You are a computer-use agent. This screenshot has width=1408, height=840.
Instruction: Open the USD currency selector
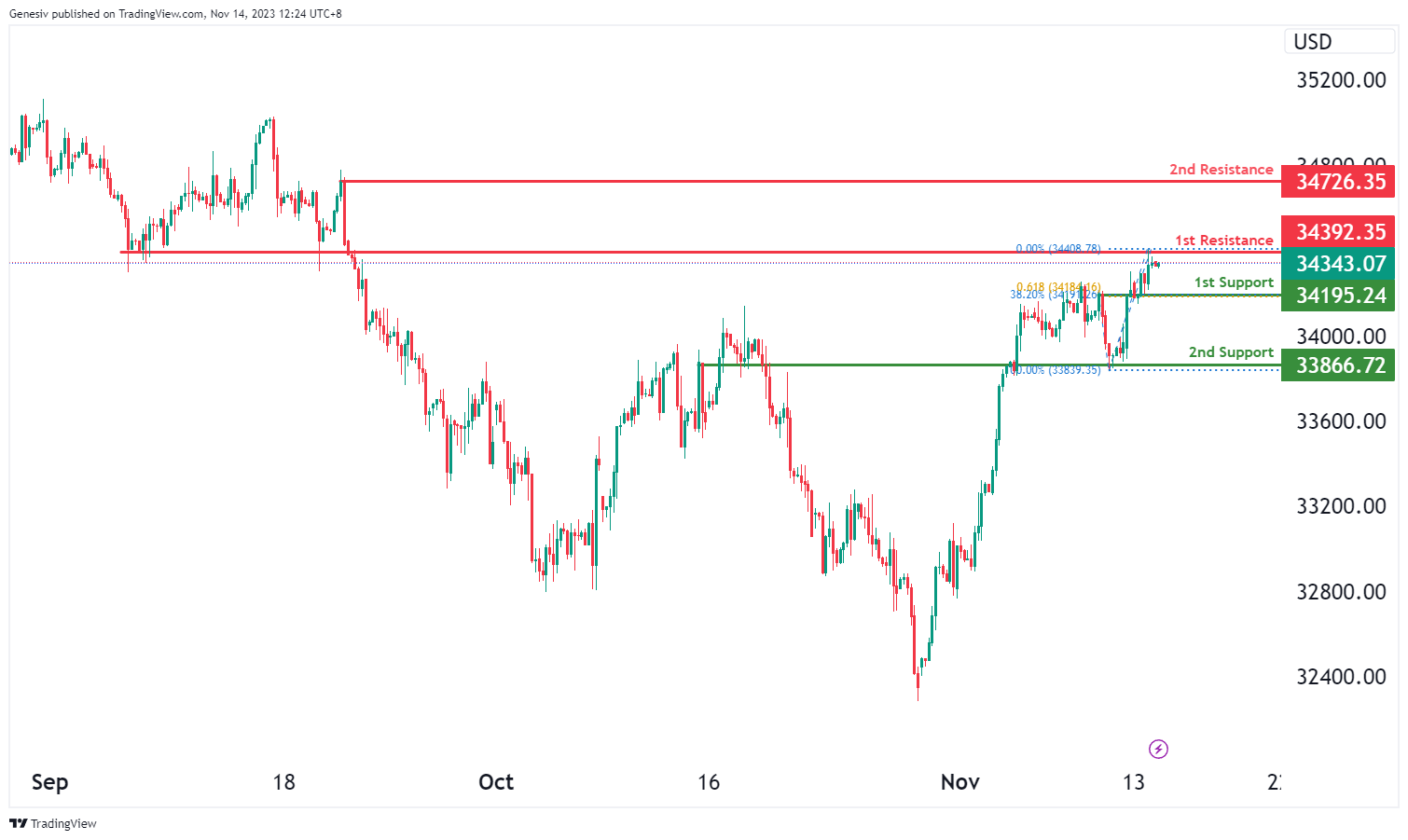tap(1313, 42)
